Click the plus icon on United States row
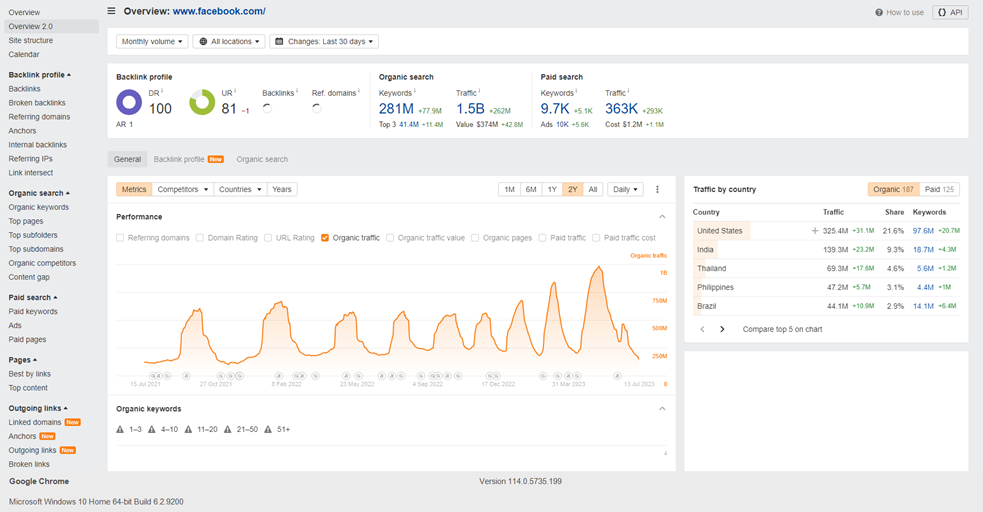This screenshot has width=983, height=512. [815, 231]
